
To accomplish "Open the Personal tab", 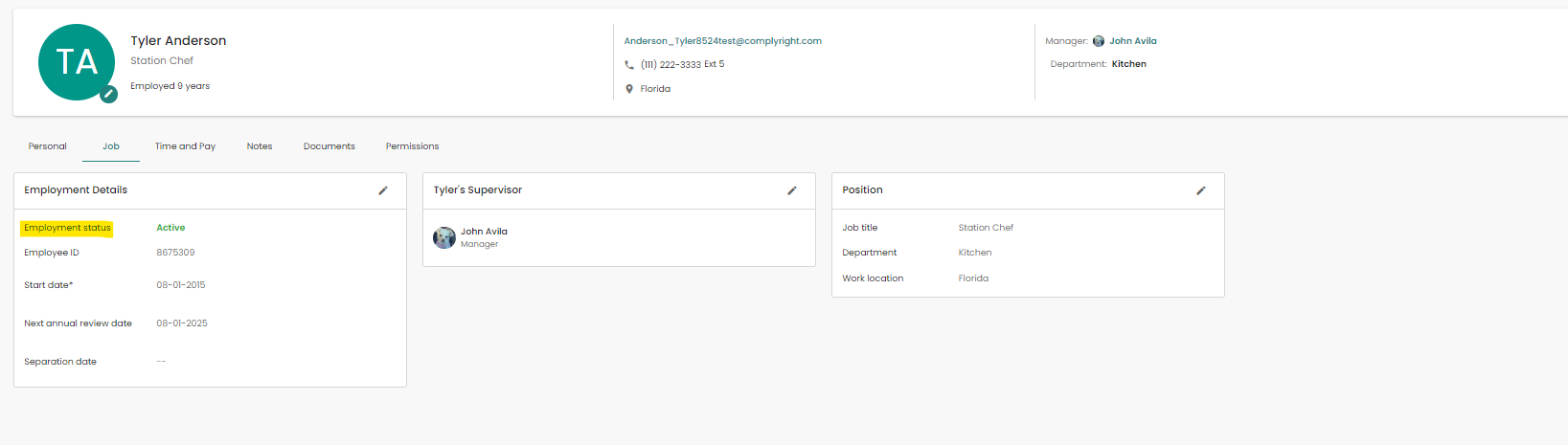I will click(x=48, y=146).
